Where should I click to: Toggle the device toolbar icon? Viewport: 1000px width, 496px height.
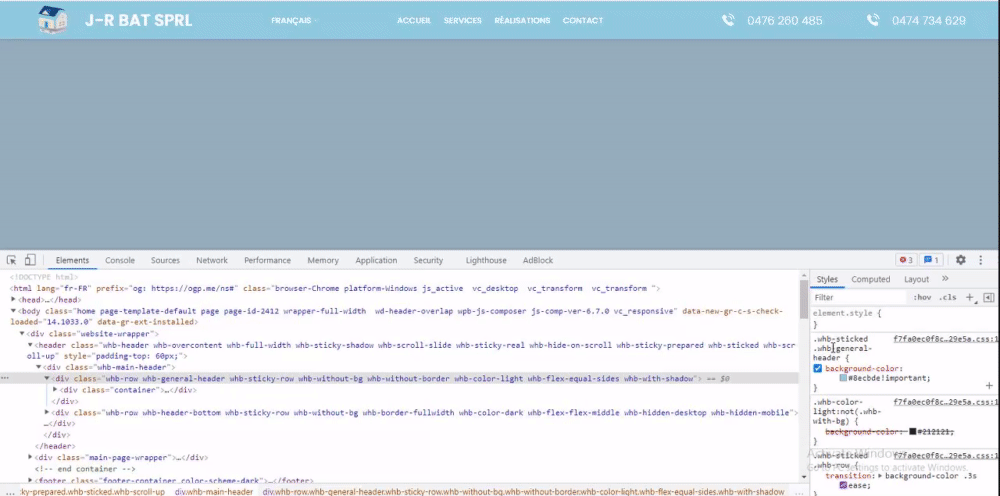pyautogui.click(x=30, y=260)
